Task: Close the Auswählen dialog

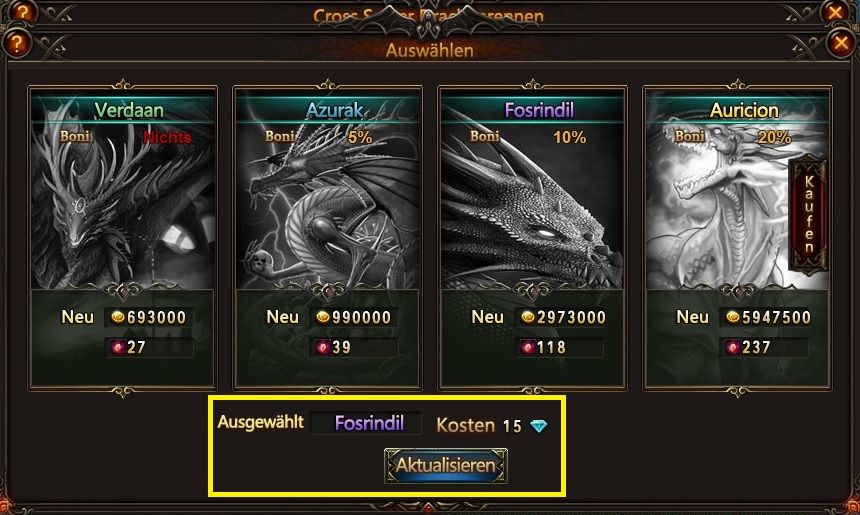Action: point(841,43)
